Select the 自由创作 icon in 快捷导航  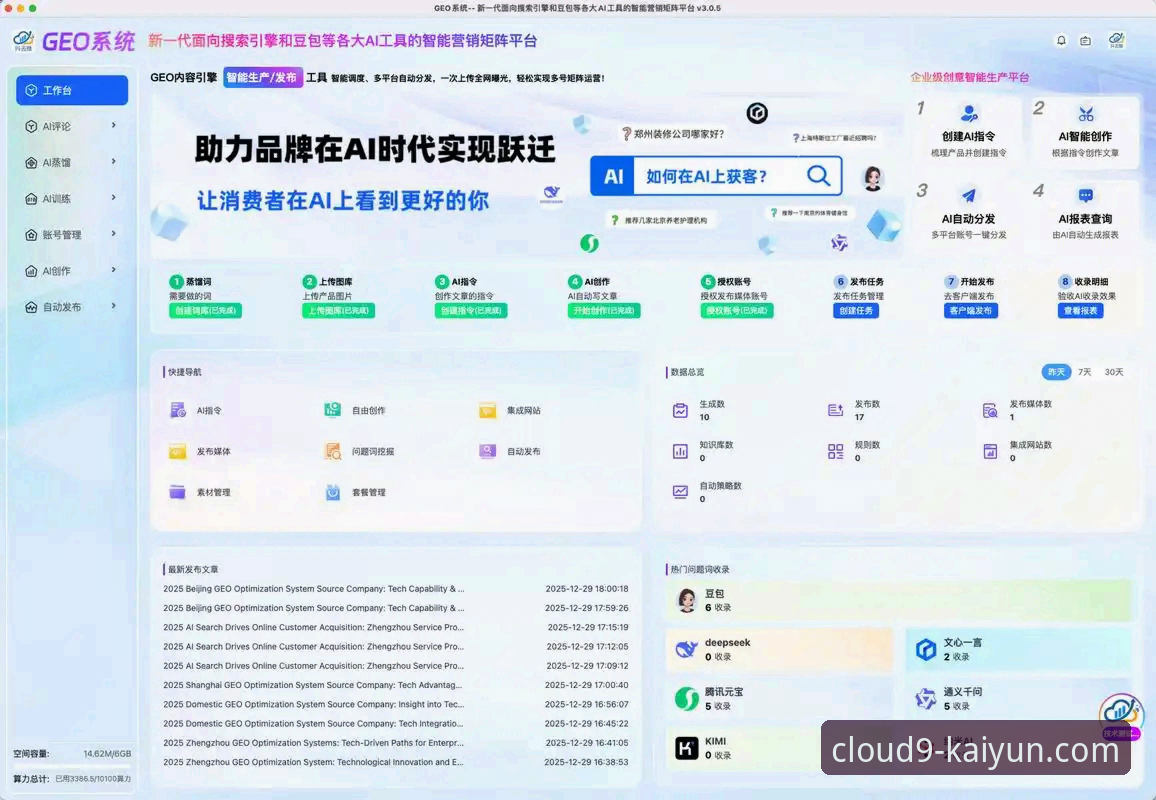coord(332,409)
